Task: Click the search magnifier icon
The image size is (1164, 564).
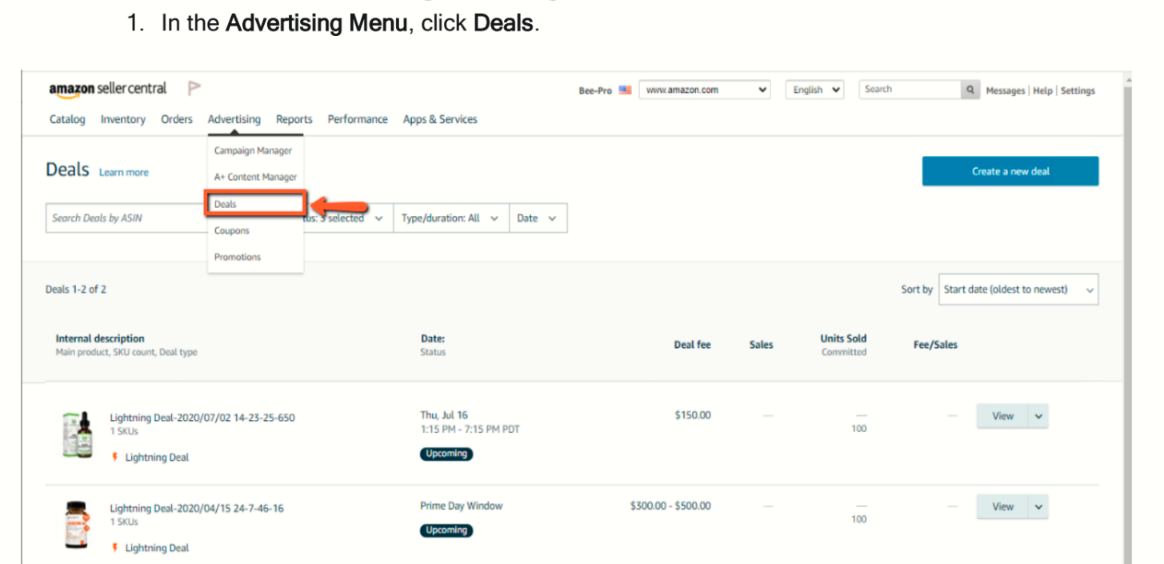Action: (x=970, y=90)
